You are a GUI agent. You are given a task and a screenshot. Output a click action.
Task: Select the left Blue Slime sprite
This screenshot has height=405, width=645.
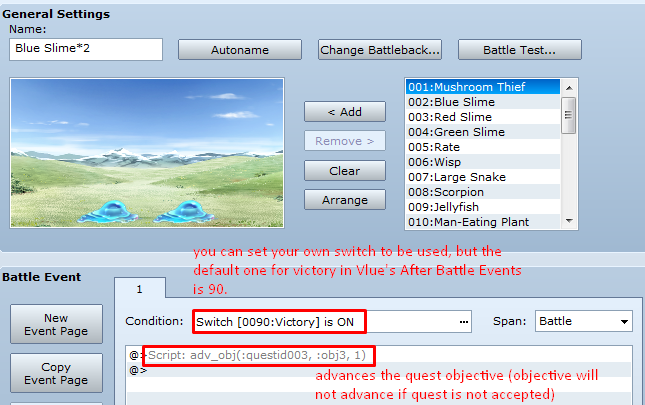(109, 211)
